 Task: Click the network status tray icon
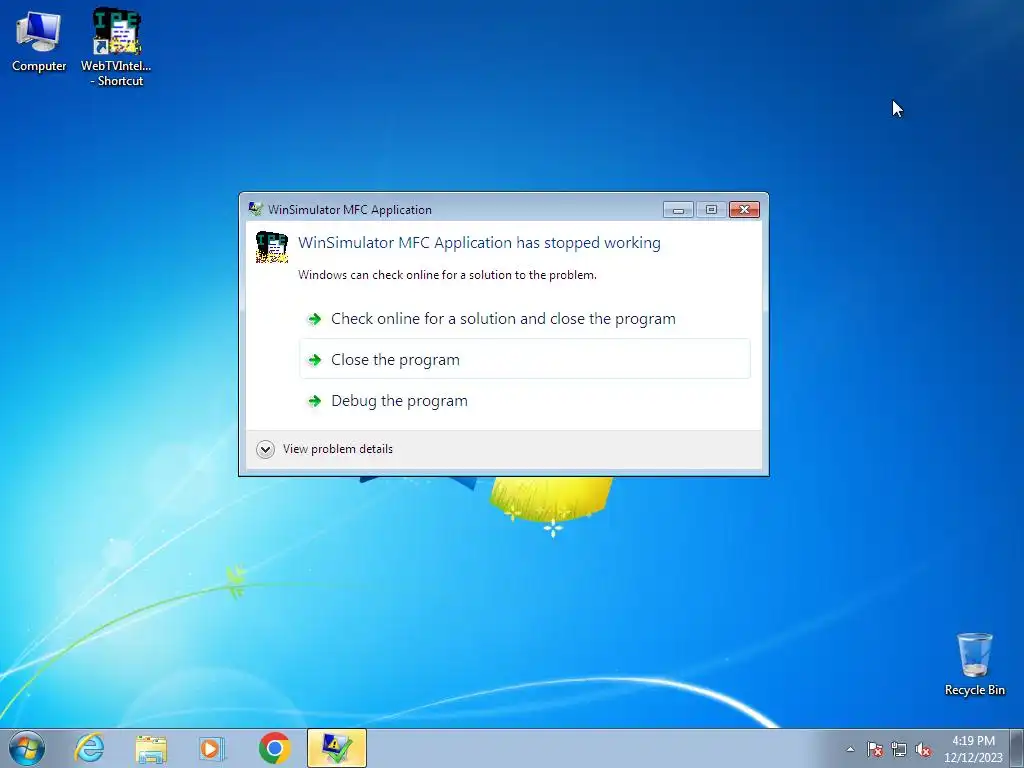899,749
